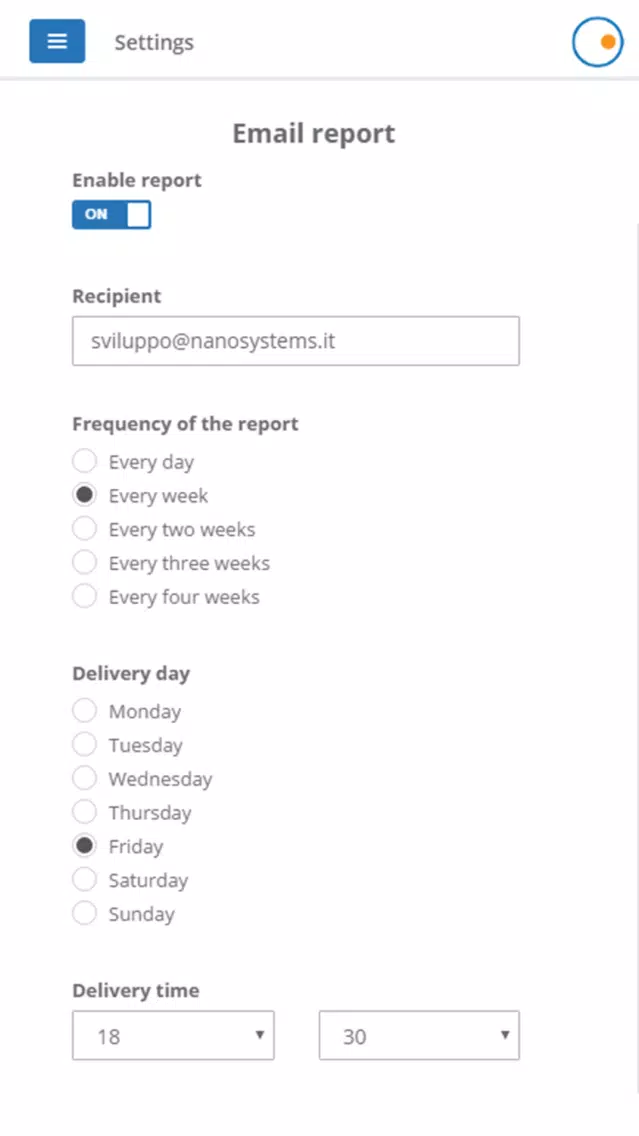Toggle the Enable report switch off

tap(112, 214)
